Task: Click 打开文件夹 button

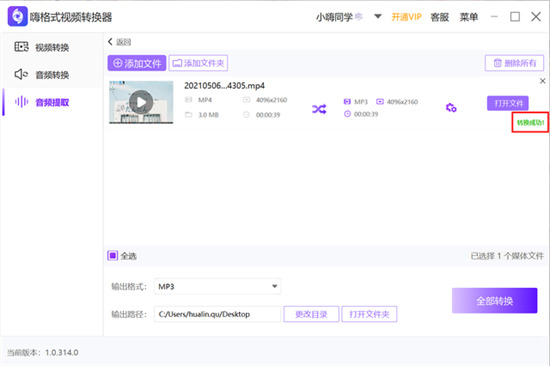Action: (369, 314)
